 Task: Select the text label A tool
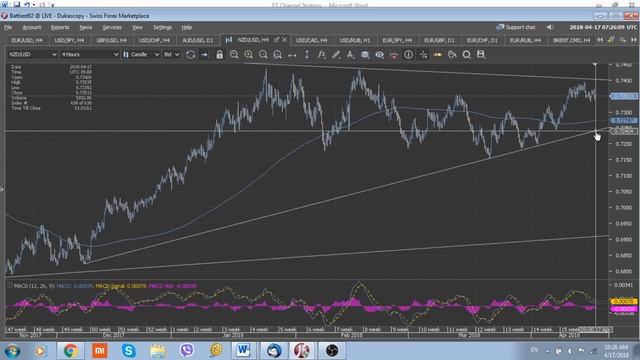350,54
